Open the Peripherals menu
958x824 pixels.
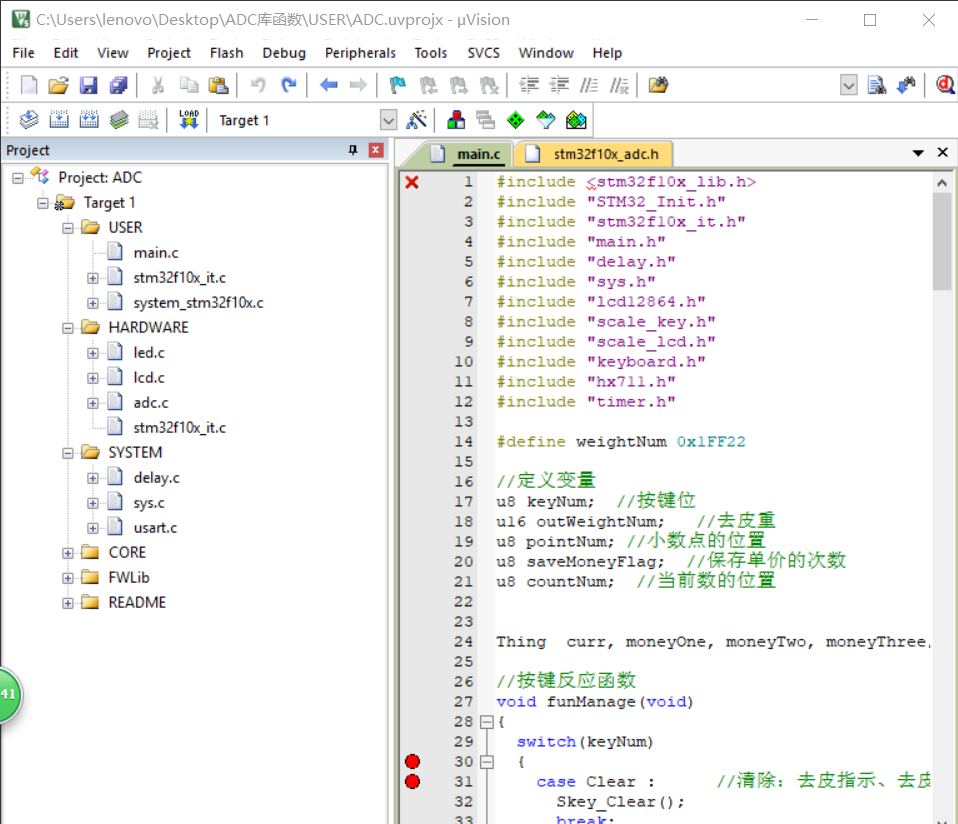pos(360,53)
